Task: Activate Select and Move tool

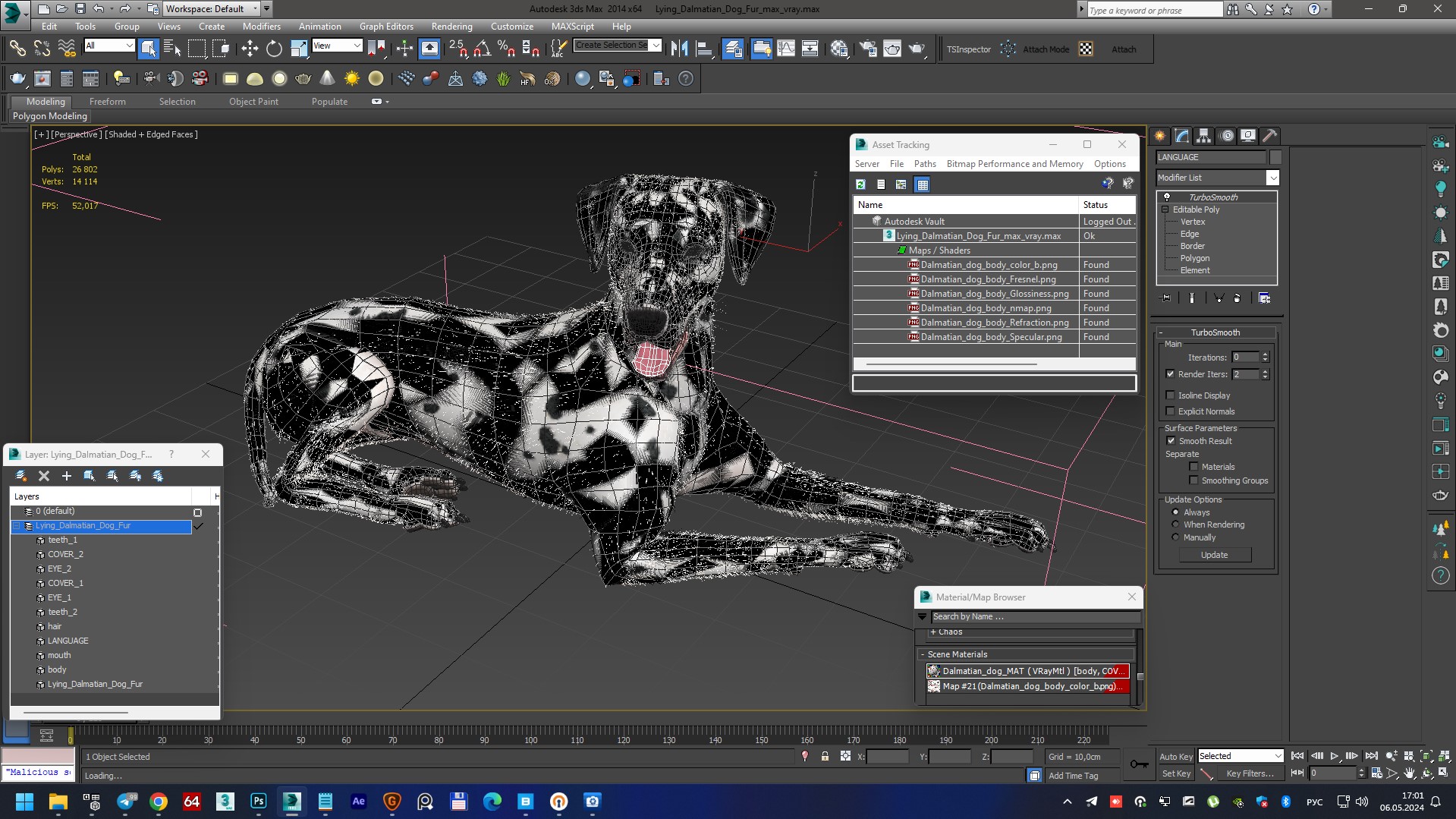Action: coord(250,49)
